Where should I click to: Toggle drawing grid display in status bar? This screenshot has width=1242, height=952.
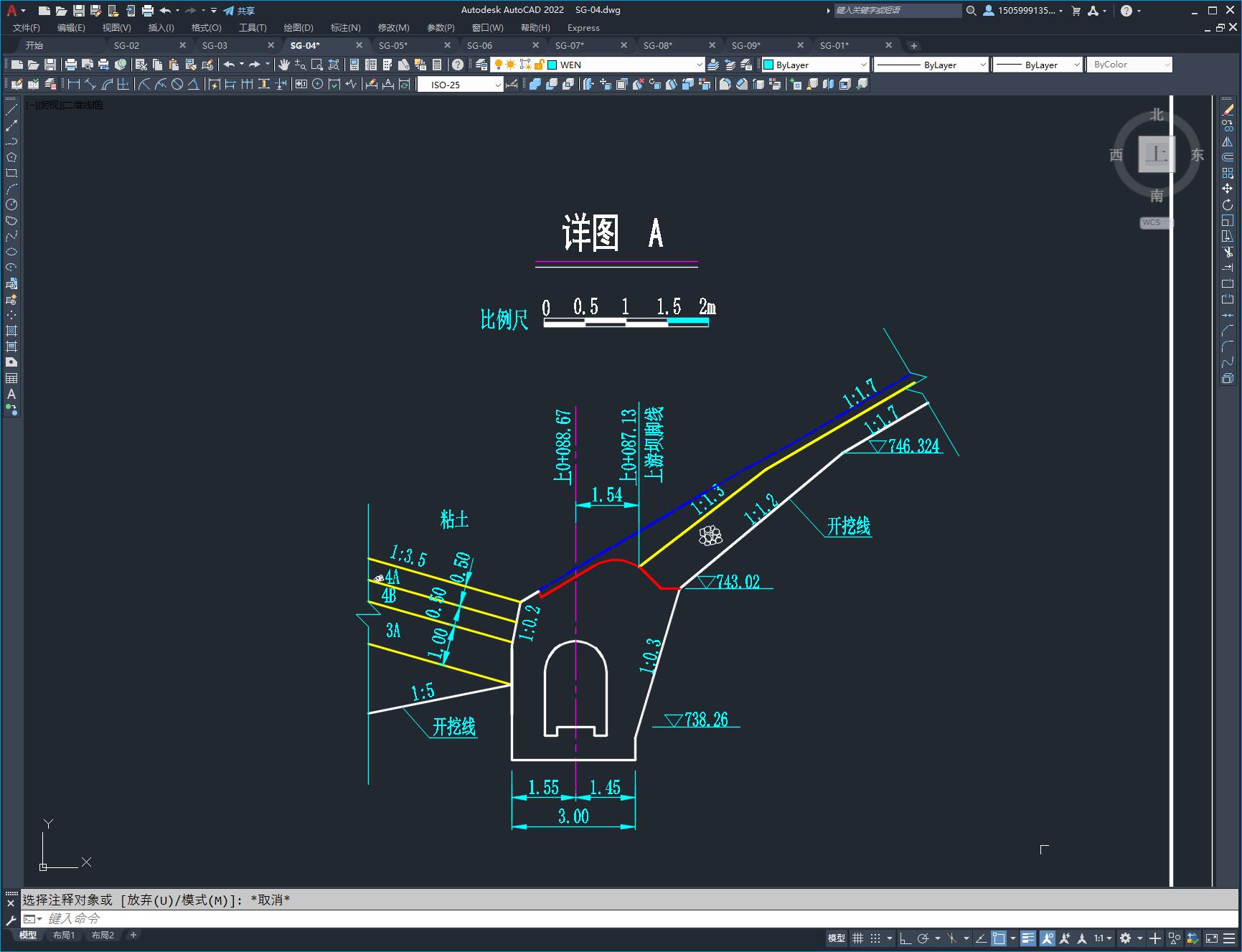click(858, 938)
